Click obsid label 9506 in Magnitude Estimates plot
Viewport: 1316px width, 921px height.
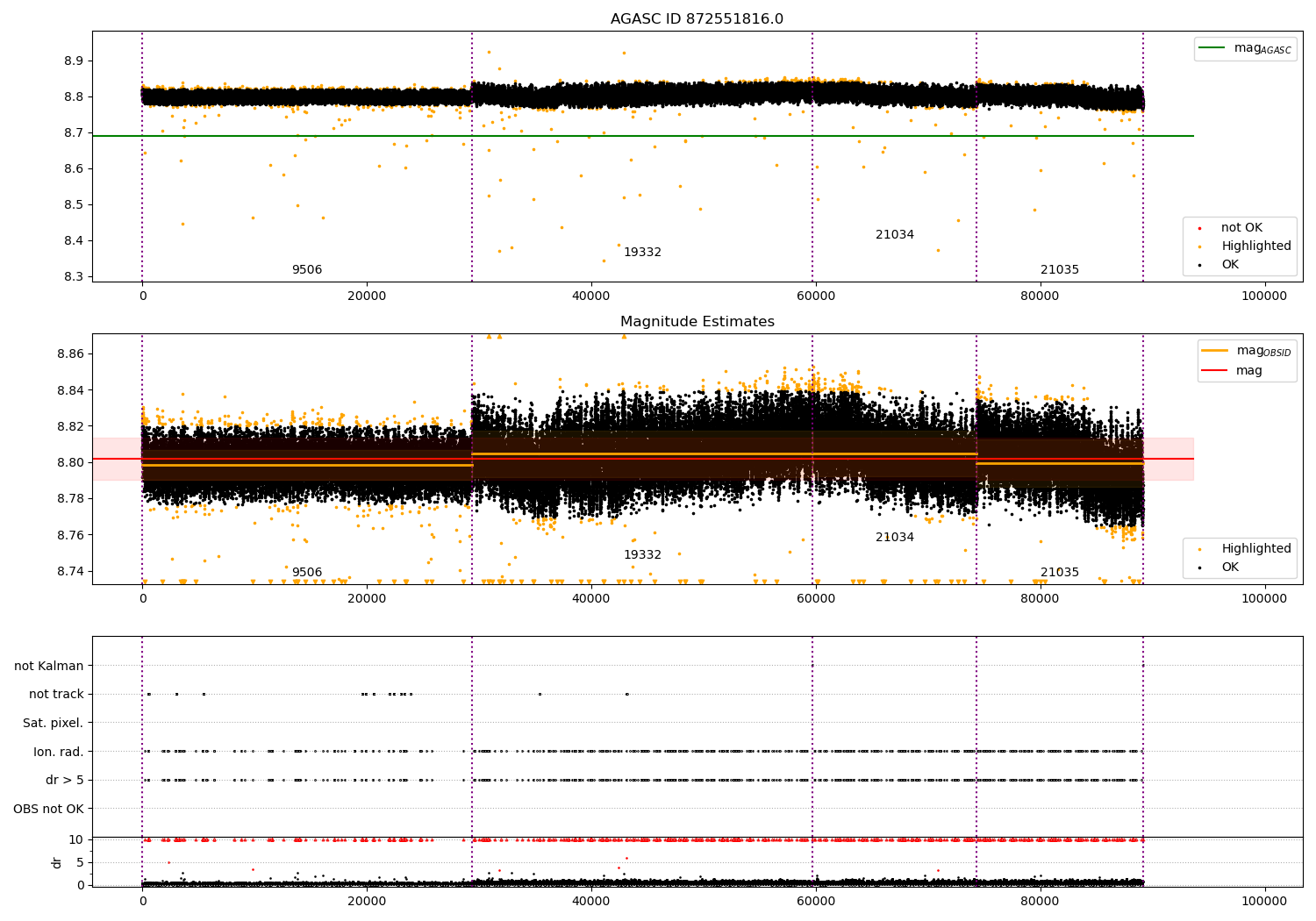click(x=307, y=573)
